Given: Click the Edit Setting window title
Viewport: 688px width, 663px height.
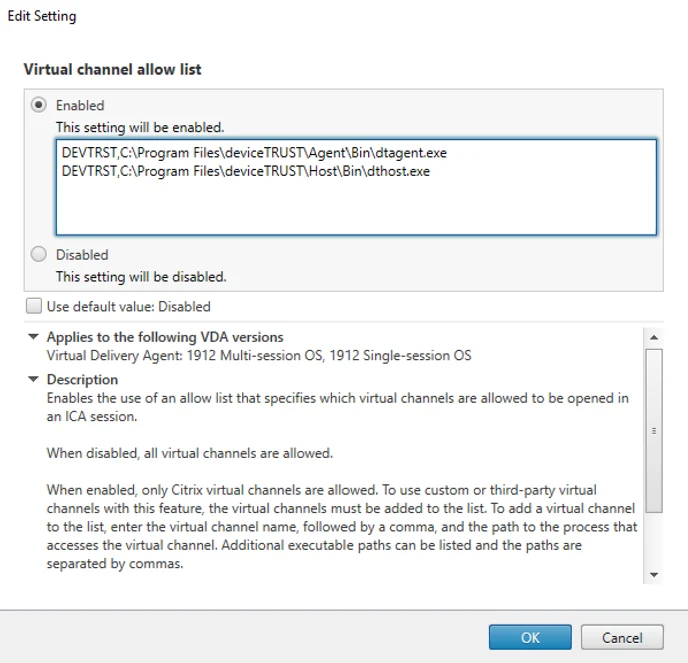Looking at the screenshot, I should point(42,16).
